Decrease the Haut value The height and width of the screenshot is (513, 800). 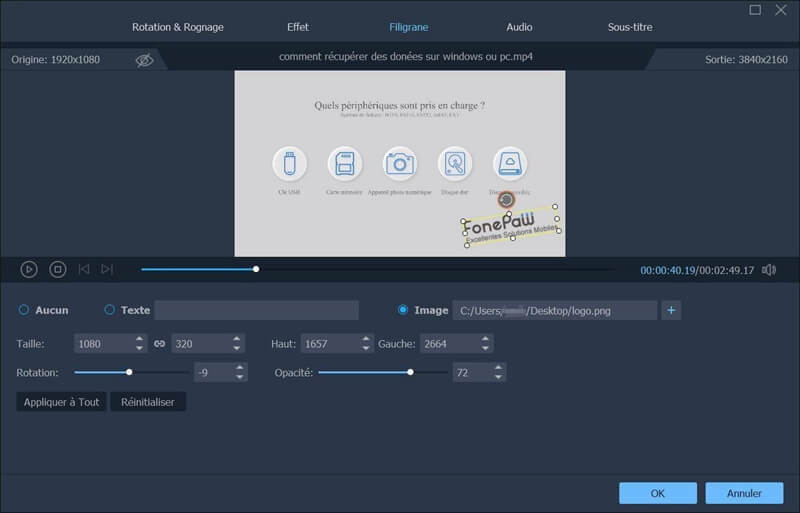(365, 348)
